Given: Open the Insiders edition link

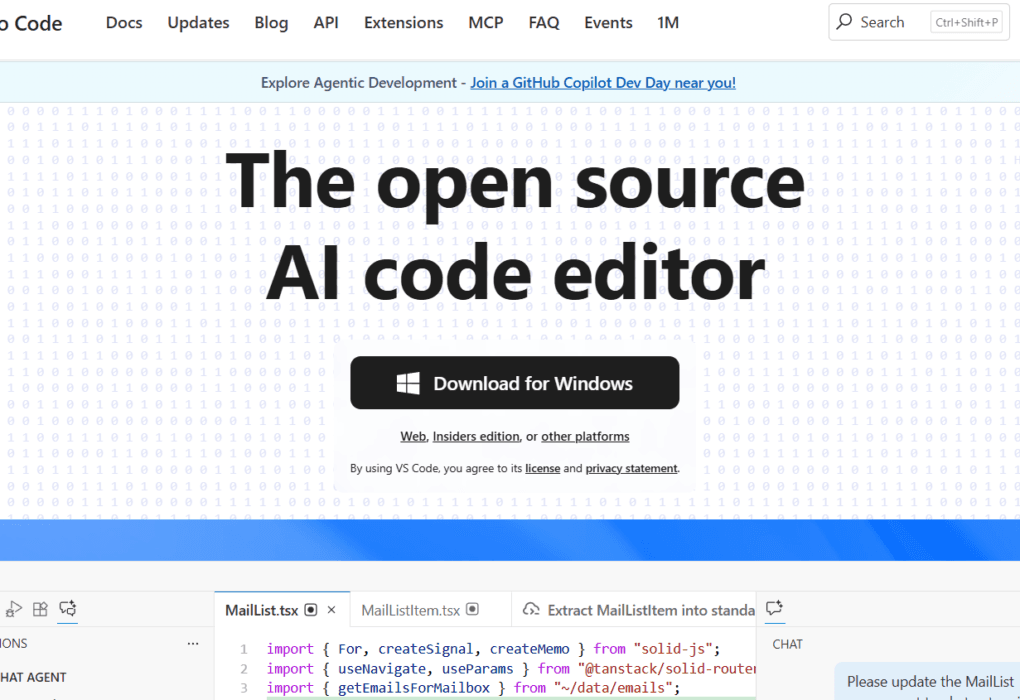Looking at the screenshot, I should 476,436.
